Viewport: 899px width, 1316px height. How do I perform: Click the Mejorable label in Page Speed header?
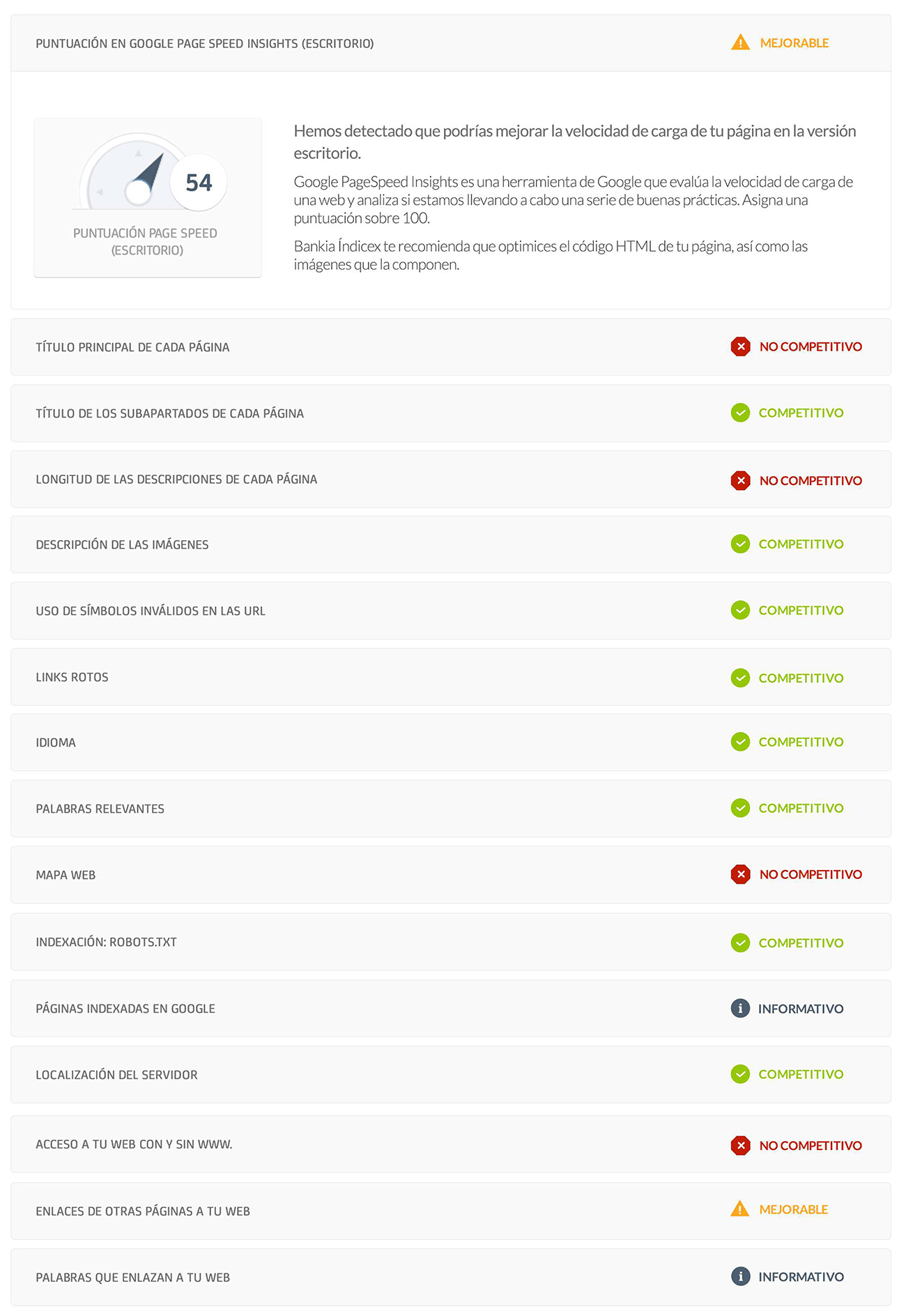click(794, 43)
